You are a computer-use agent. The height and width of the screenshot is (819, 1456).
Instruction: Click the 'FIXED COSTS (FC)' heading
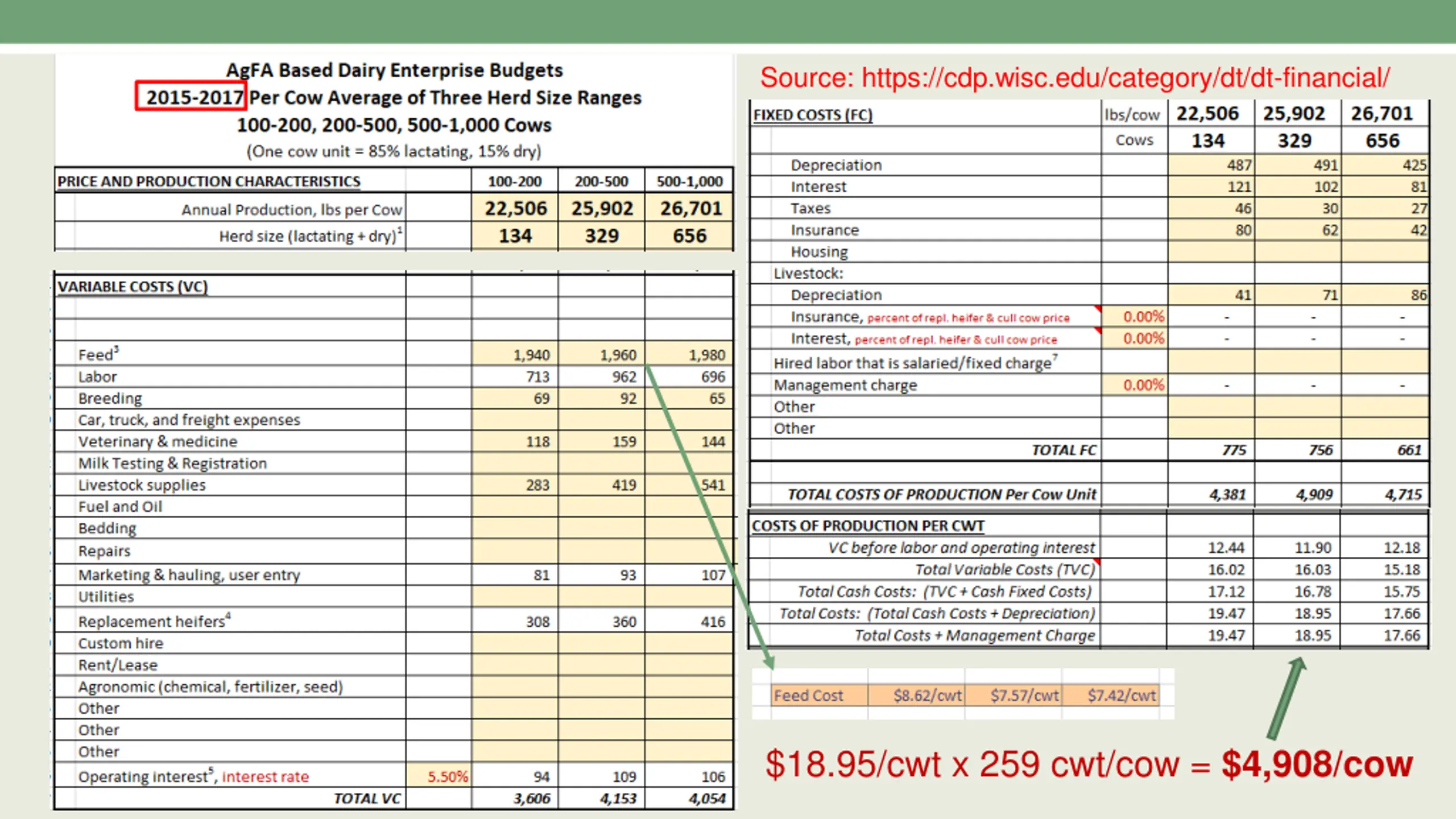click(x=813, y=115)
